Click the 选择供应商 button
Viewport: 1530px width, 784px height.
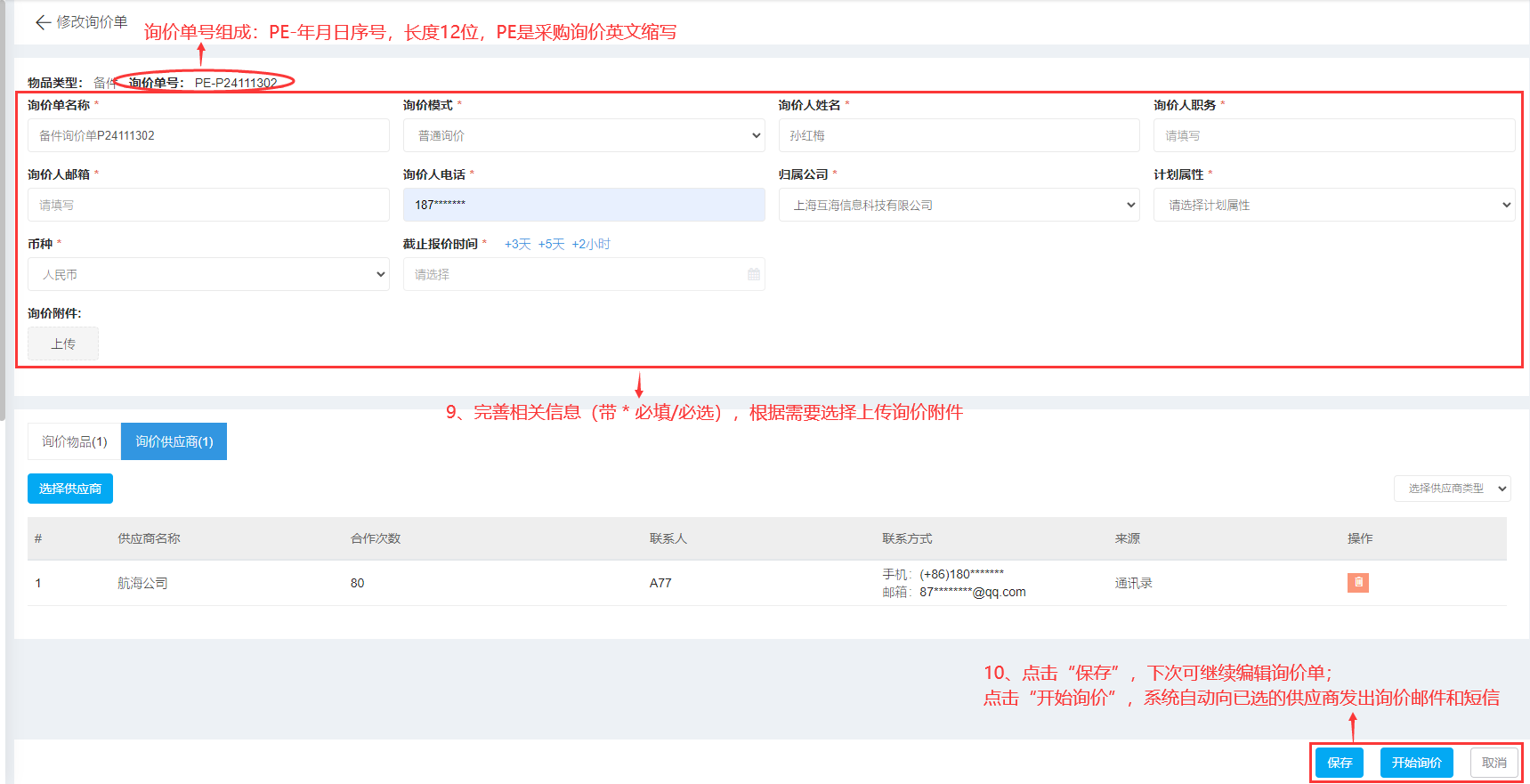click(70, 489)
